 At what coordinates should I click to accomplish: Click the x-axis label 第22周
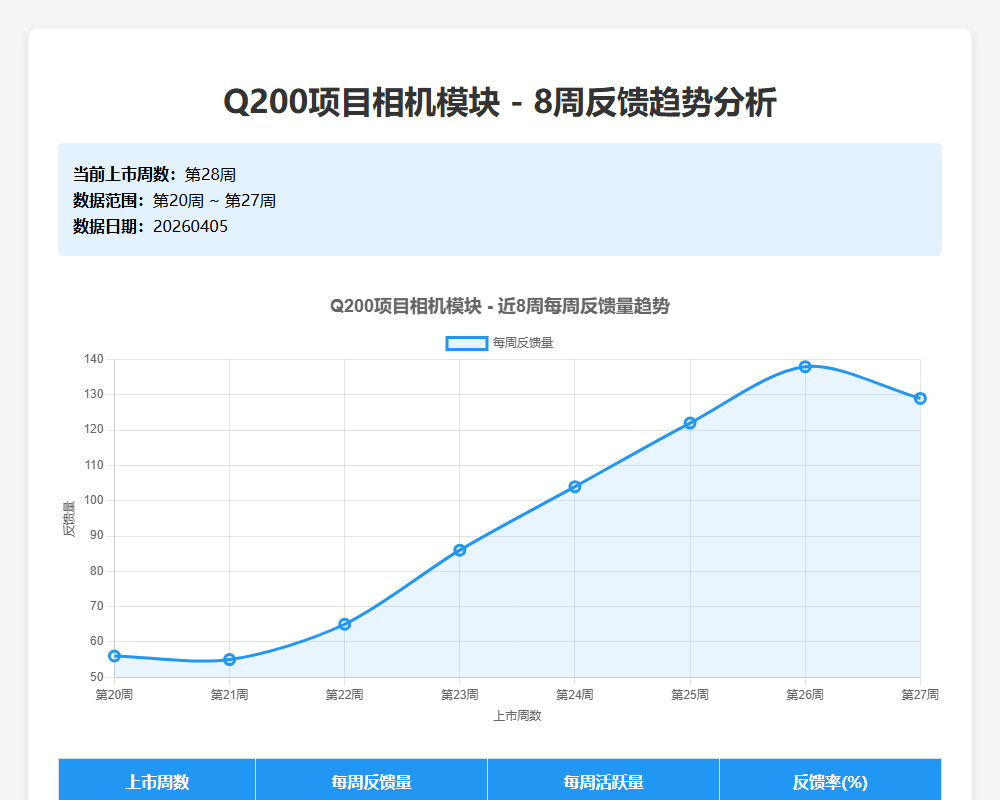click(x=344, y=695)
